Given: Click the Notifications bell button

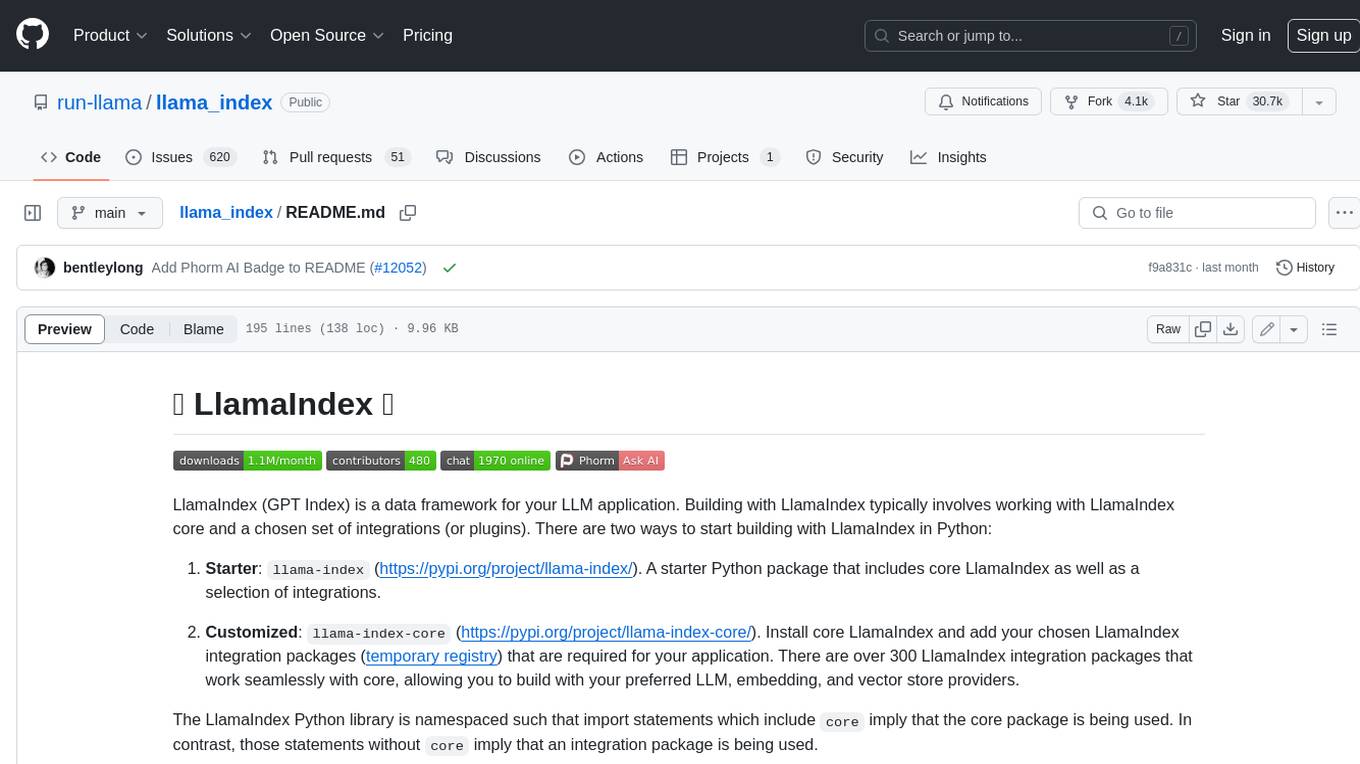Looking at the screenshot, I should [983, 102].
